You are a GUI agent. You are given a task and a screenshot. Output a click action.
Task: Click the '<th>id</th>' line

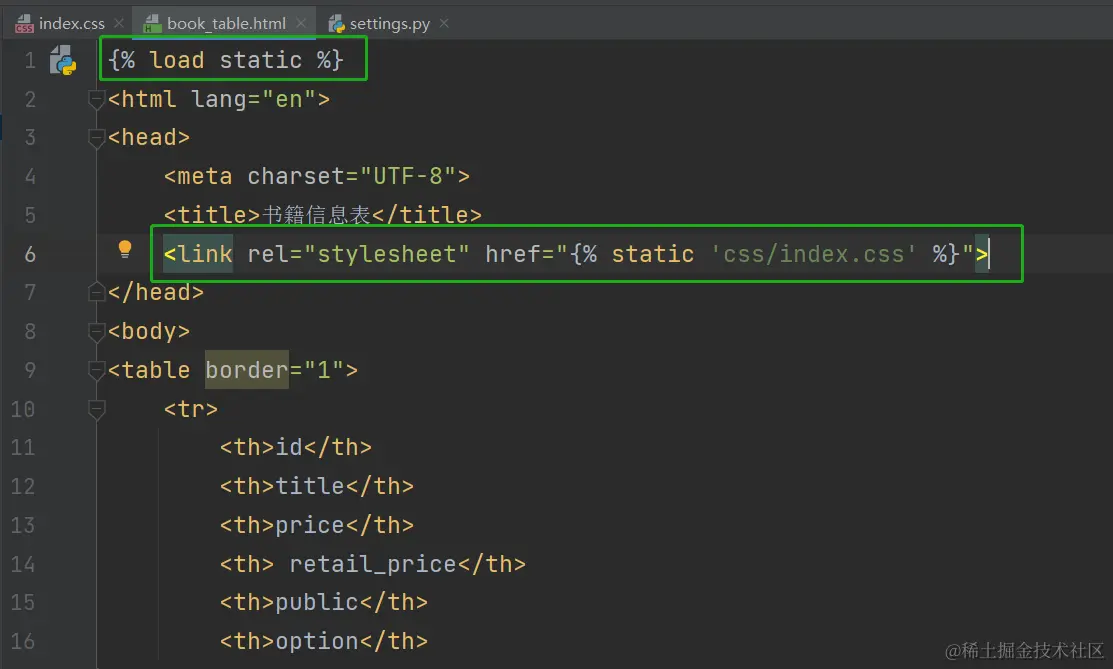pyautogui.click(x=295, y=447)
